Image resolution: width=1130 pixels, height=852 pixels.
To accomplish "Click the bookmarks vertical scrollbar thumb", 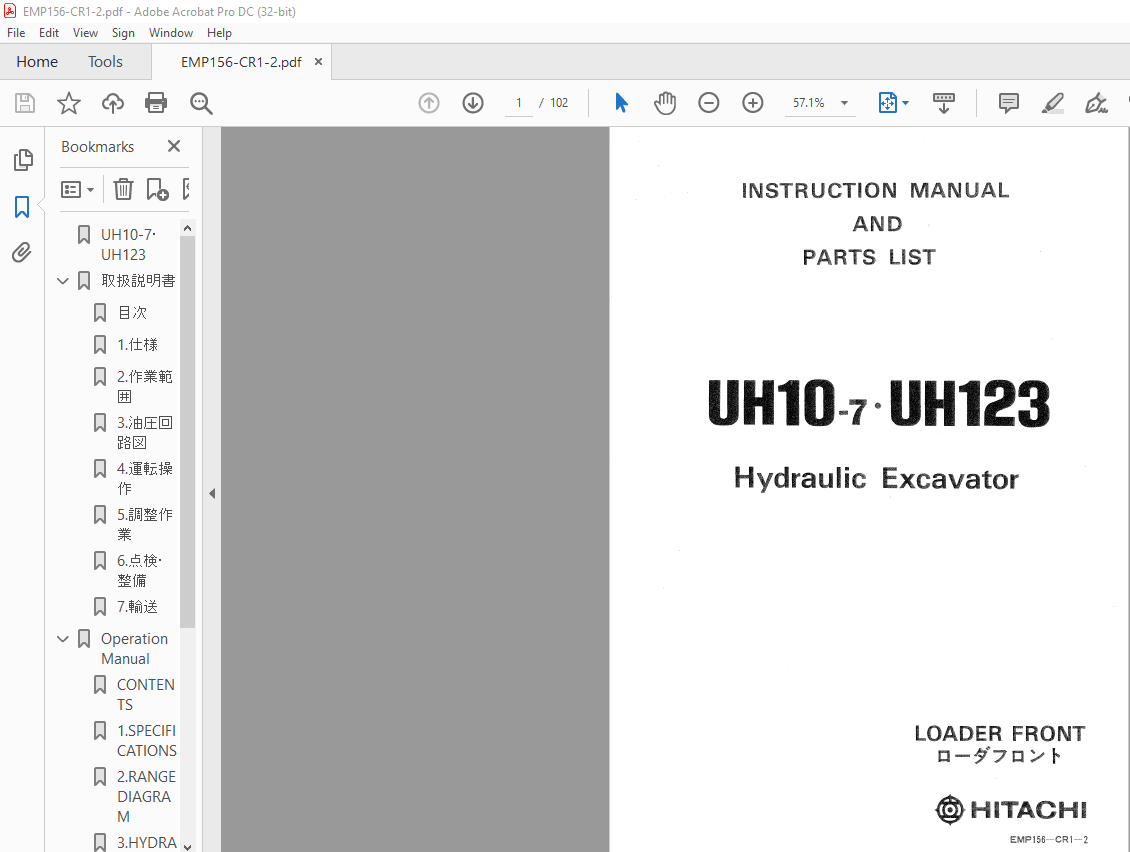I will [x=187, y=432].
